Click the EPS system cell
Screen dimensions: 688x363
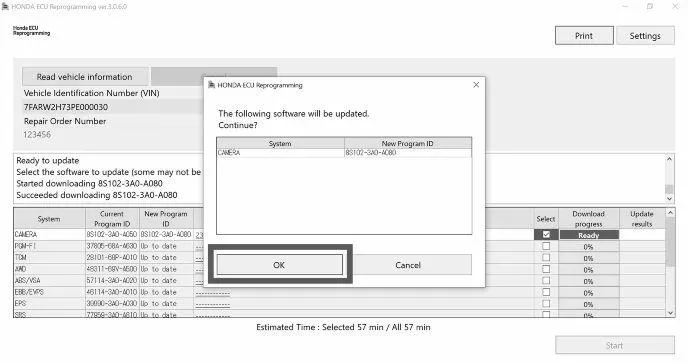(49, 303)
